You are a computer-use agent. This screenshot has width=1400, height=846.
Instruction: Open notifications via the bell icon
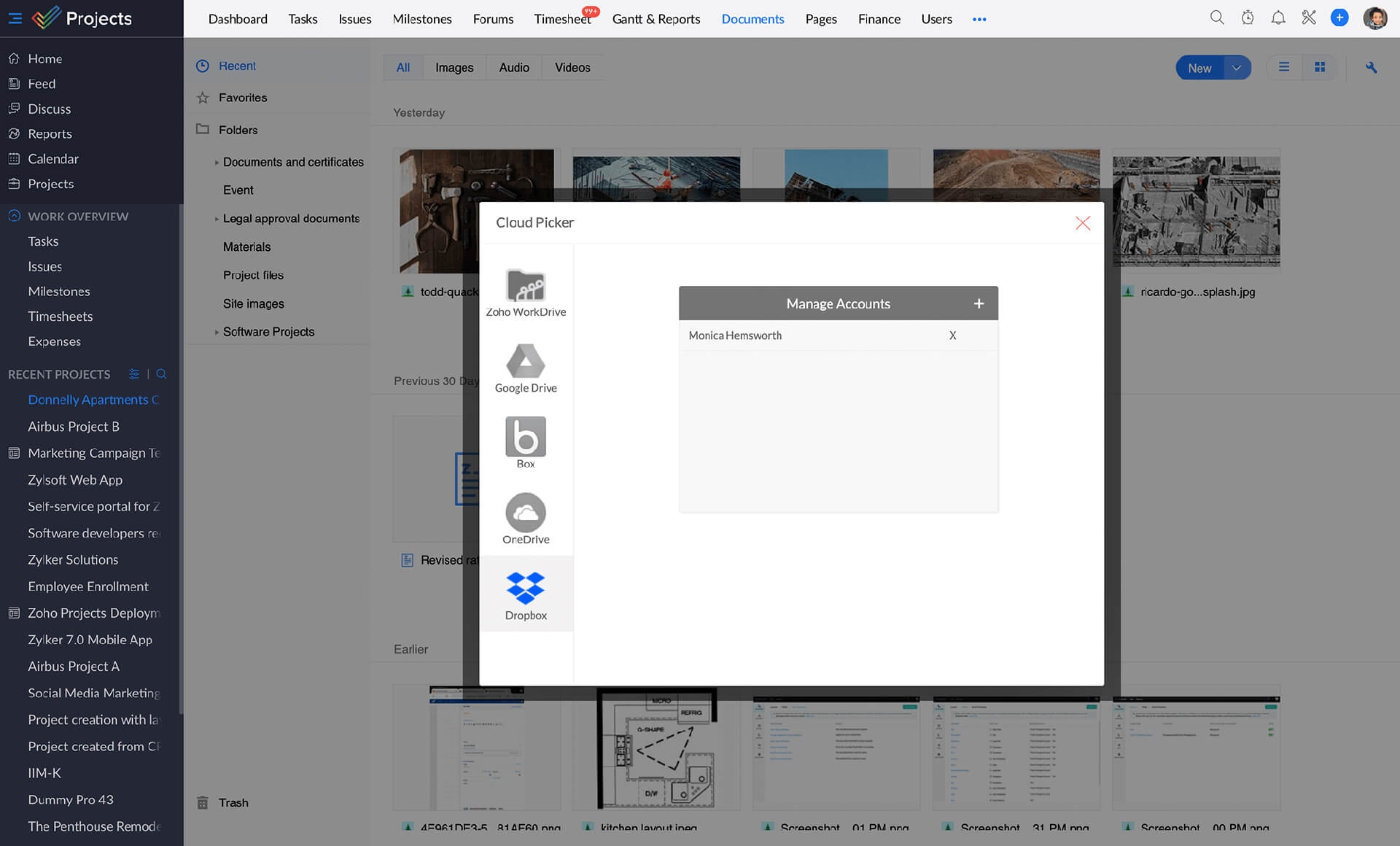point(1278,18)
